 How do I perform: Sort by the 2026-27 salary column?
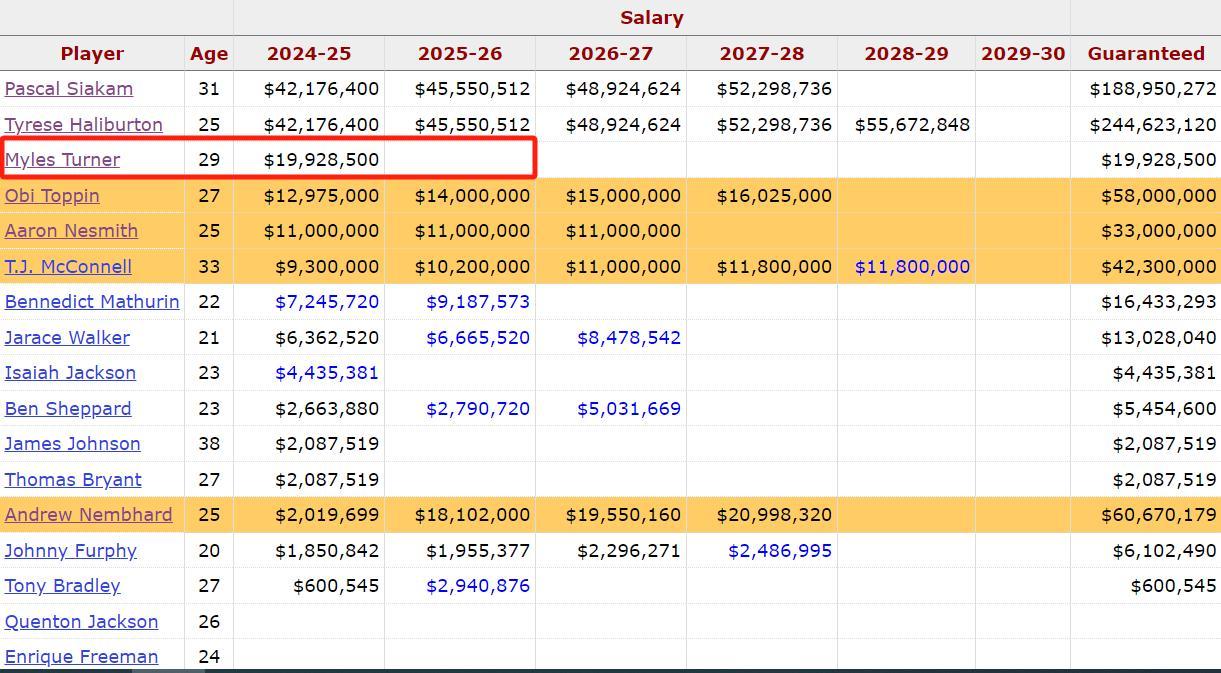point(611,54)
